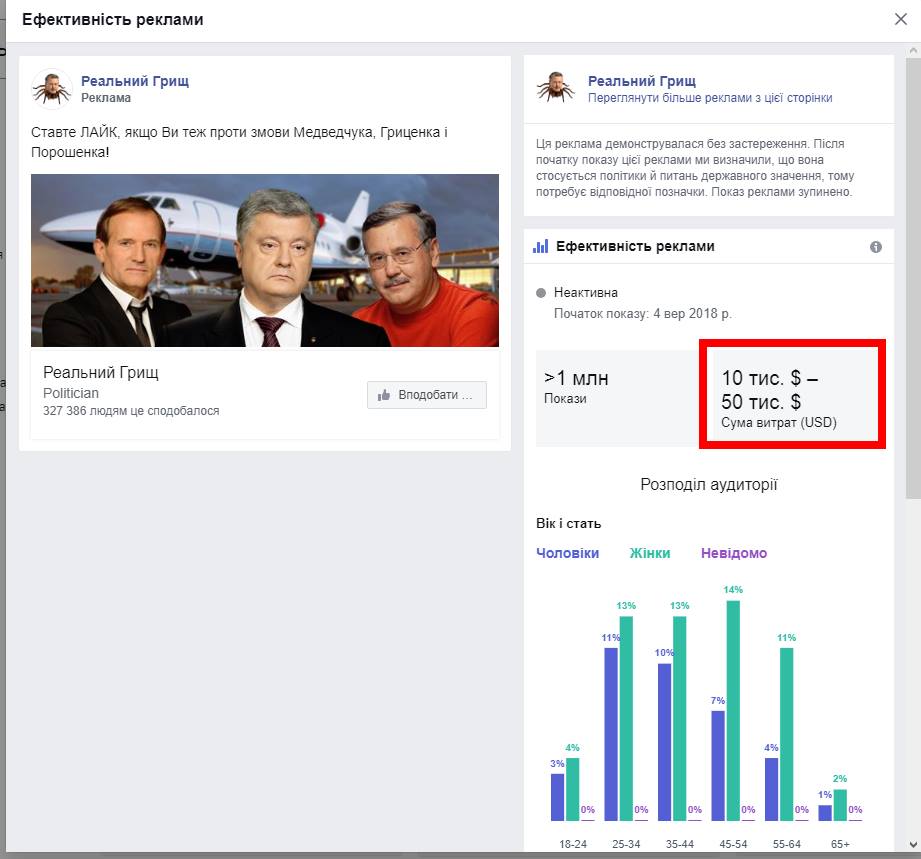Click the page avatar in the ad post header

point(51,89)
